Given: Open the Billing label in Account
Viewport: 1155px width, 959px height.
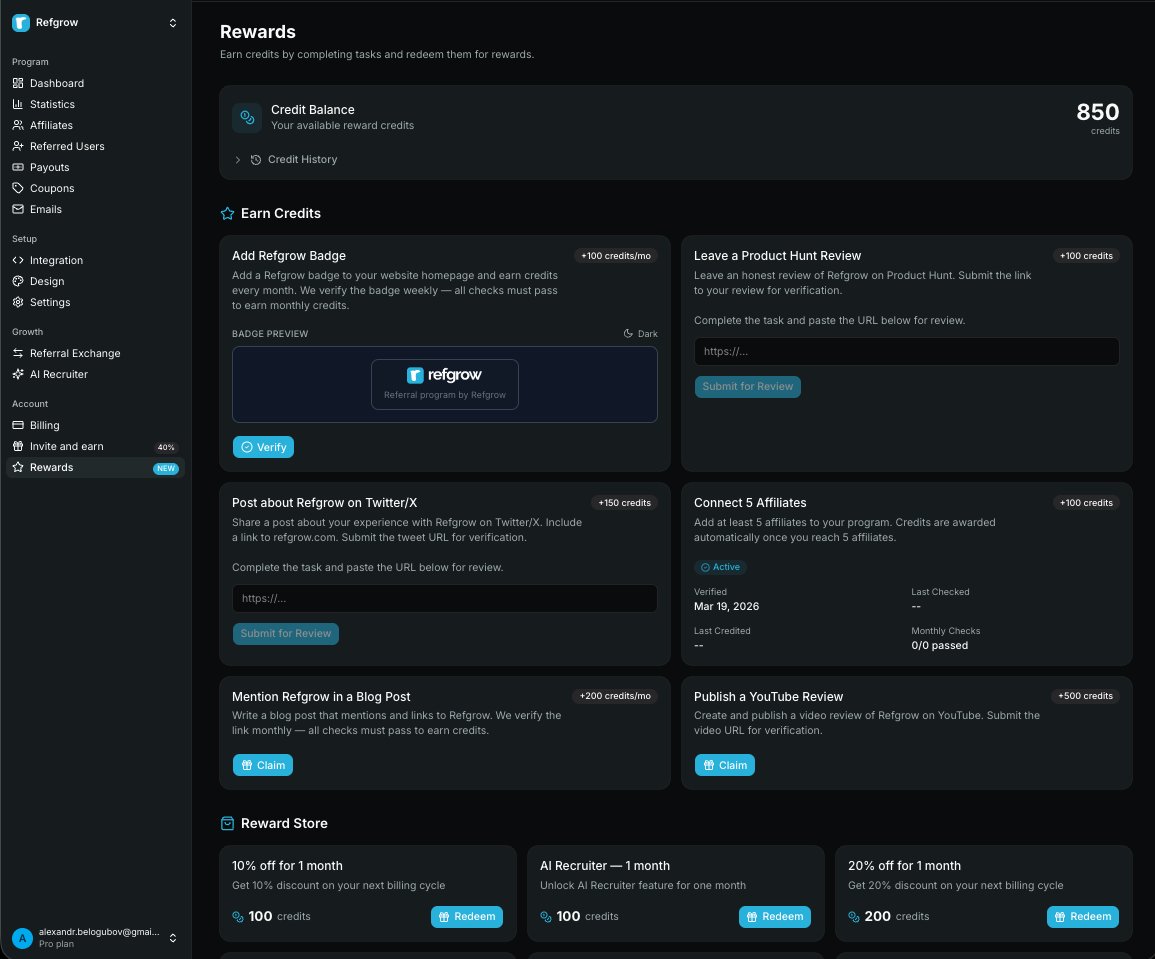Looking at the screenshot, I should pos(44,425).
